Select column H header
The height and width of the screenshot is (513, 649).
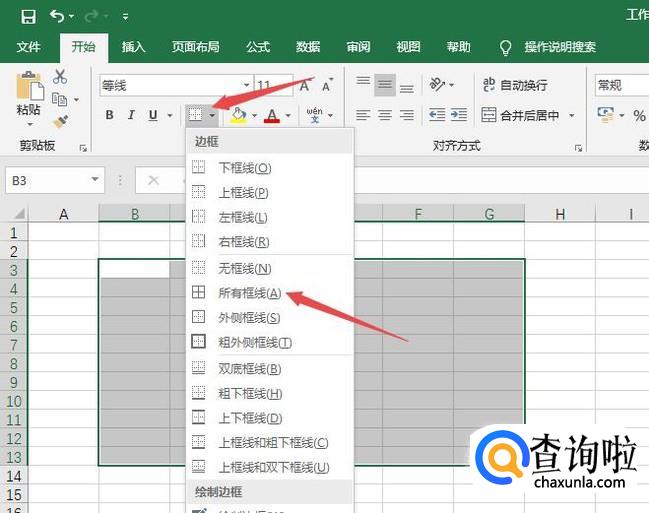(560, 214)
